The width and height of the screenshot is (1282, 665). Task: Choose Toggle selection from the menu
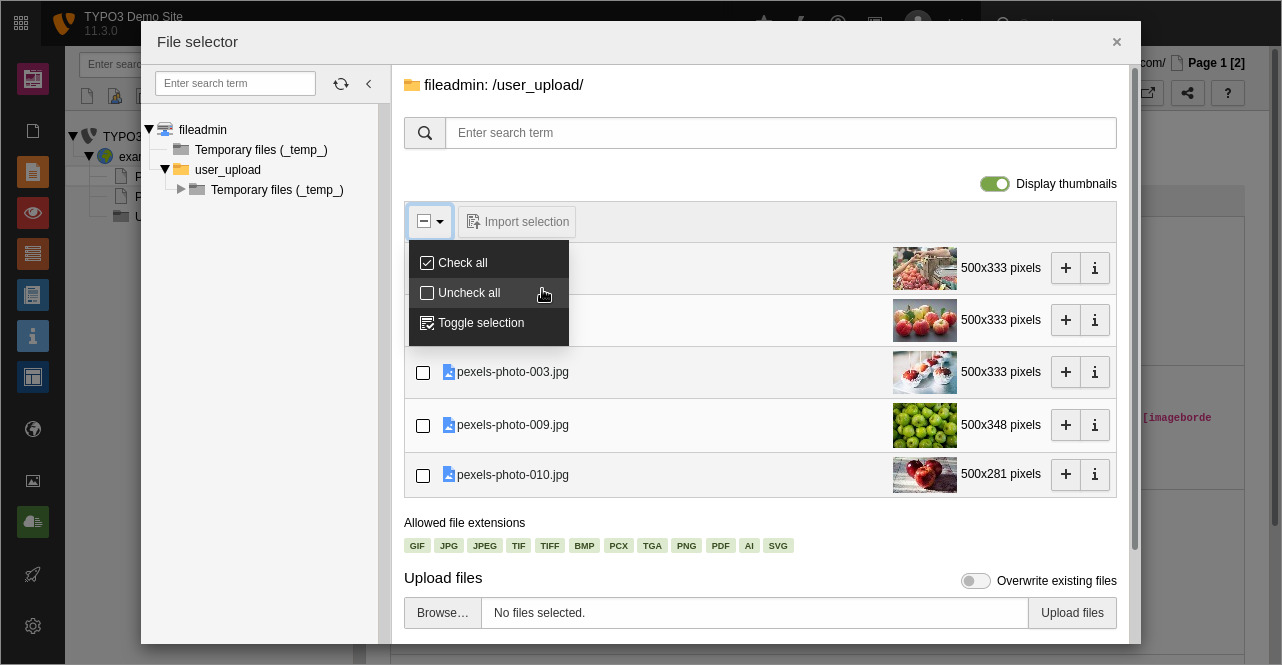(480, 323)
